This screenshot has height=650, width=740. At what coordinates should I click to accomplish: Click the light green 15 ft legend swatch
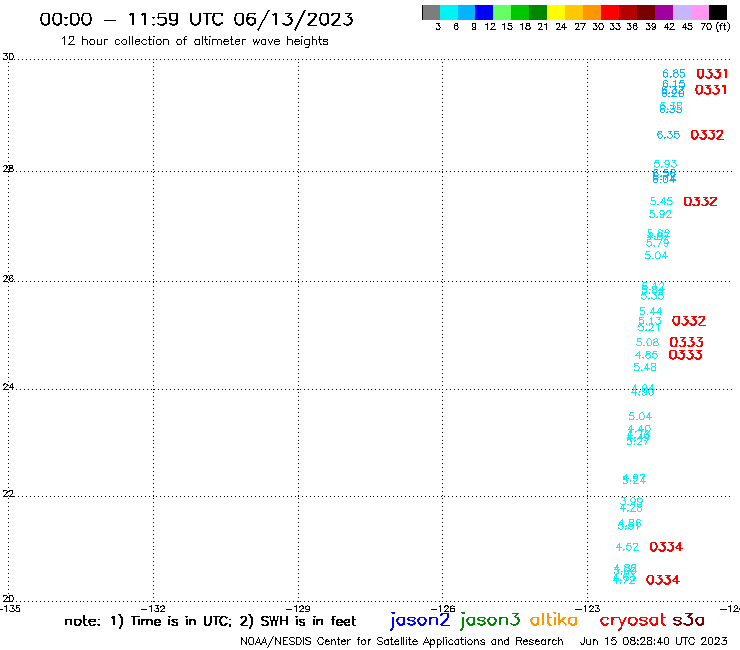(x=502, y=12)
